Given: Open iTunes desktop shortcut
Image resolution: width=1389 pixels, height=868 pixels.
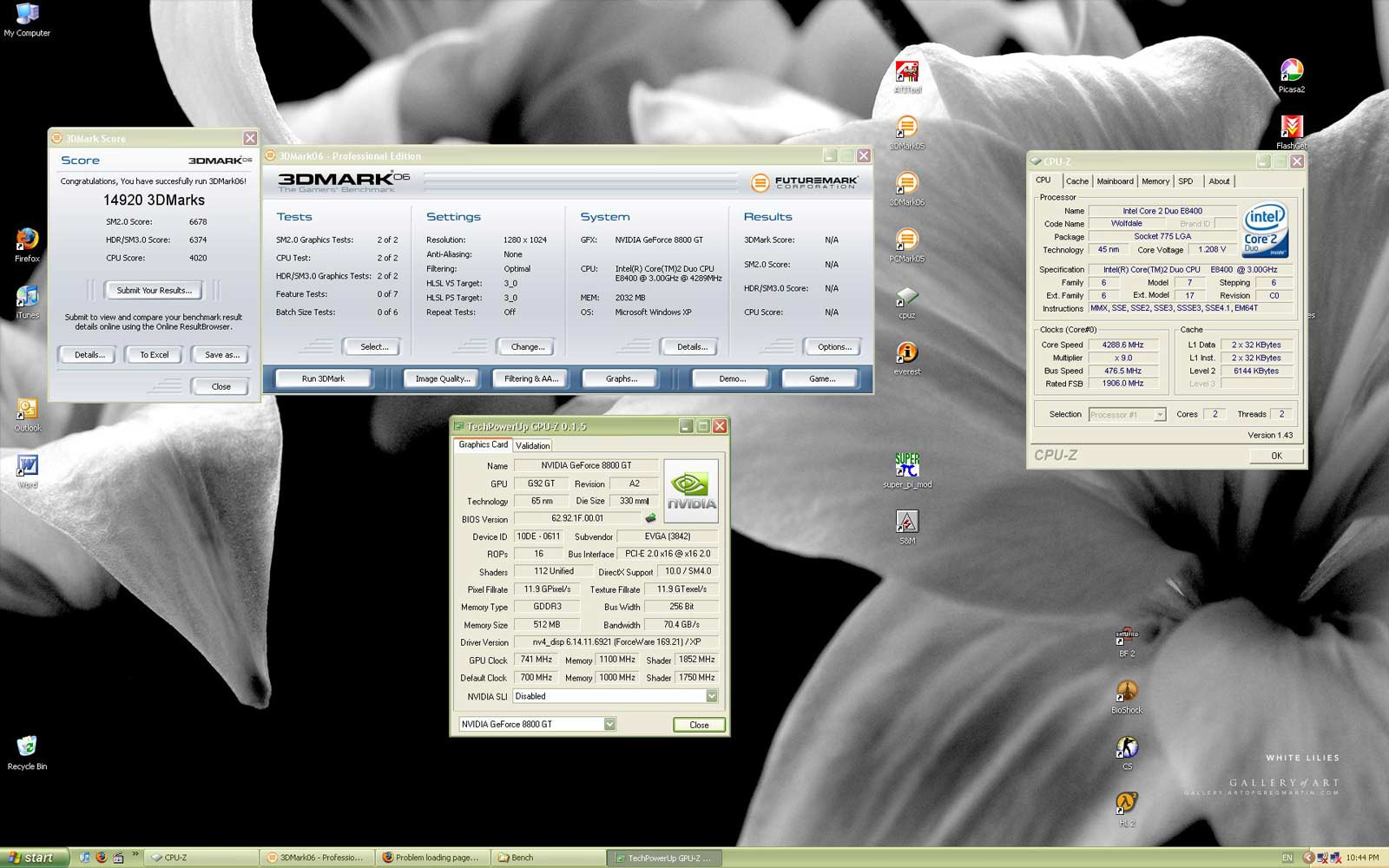Looking at the screenshot, I should tap(27, 302).
